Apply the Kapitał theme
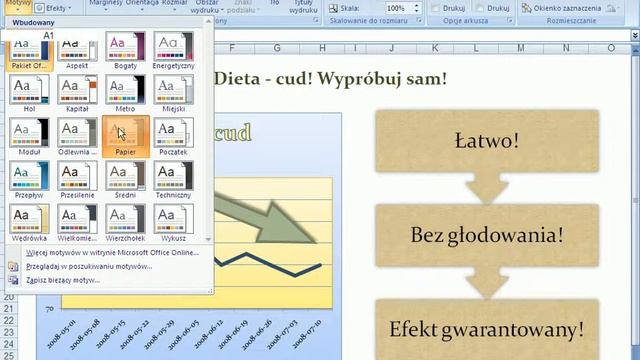Viewport: 640px width, 360px height. tap(77, 94)
